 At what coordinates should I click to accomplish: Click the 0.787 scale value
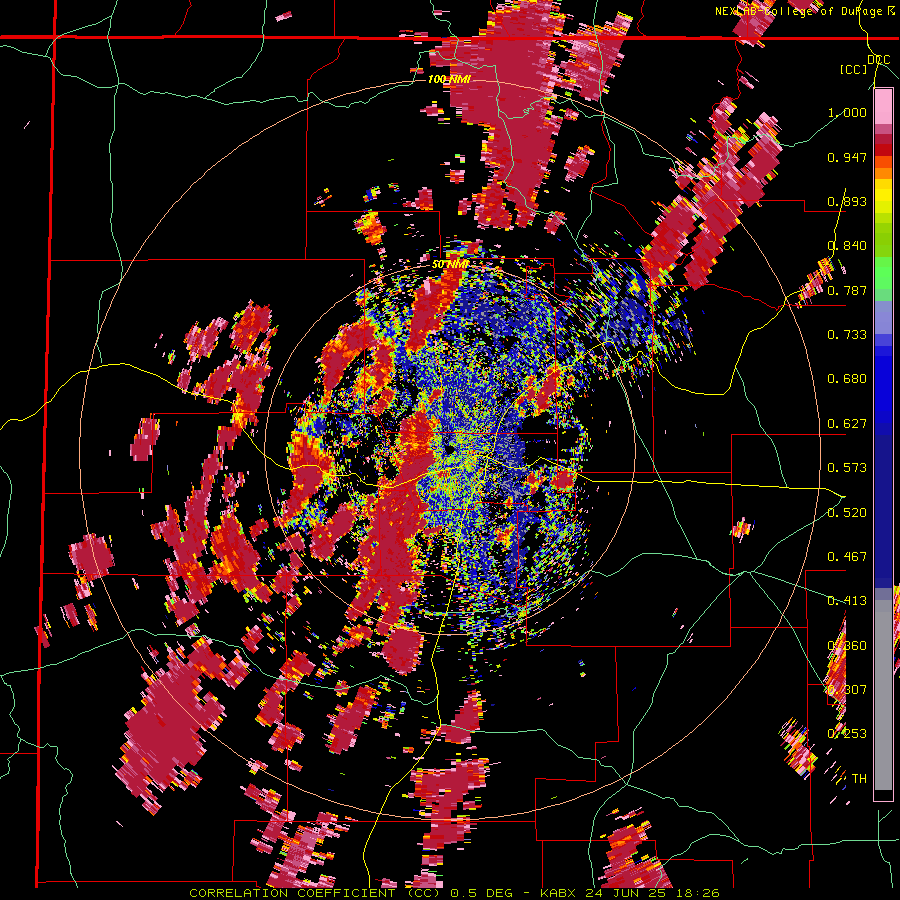[847, 290]
